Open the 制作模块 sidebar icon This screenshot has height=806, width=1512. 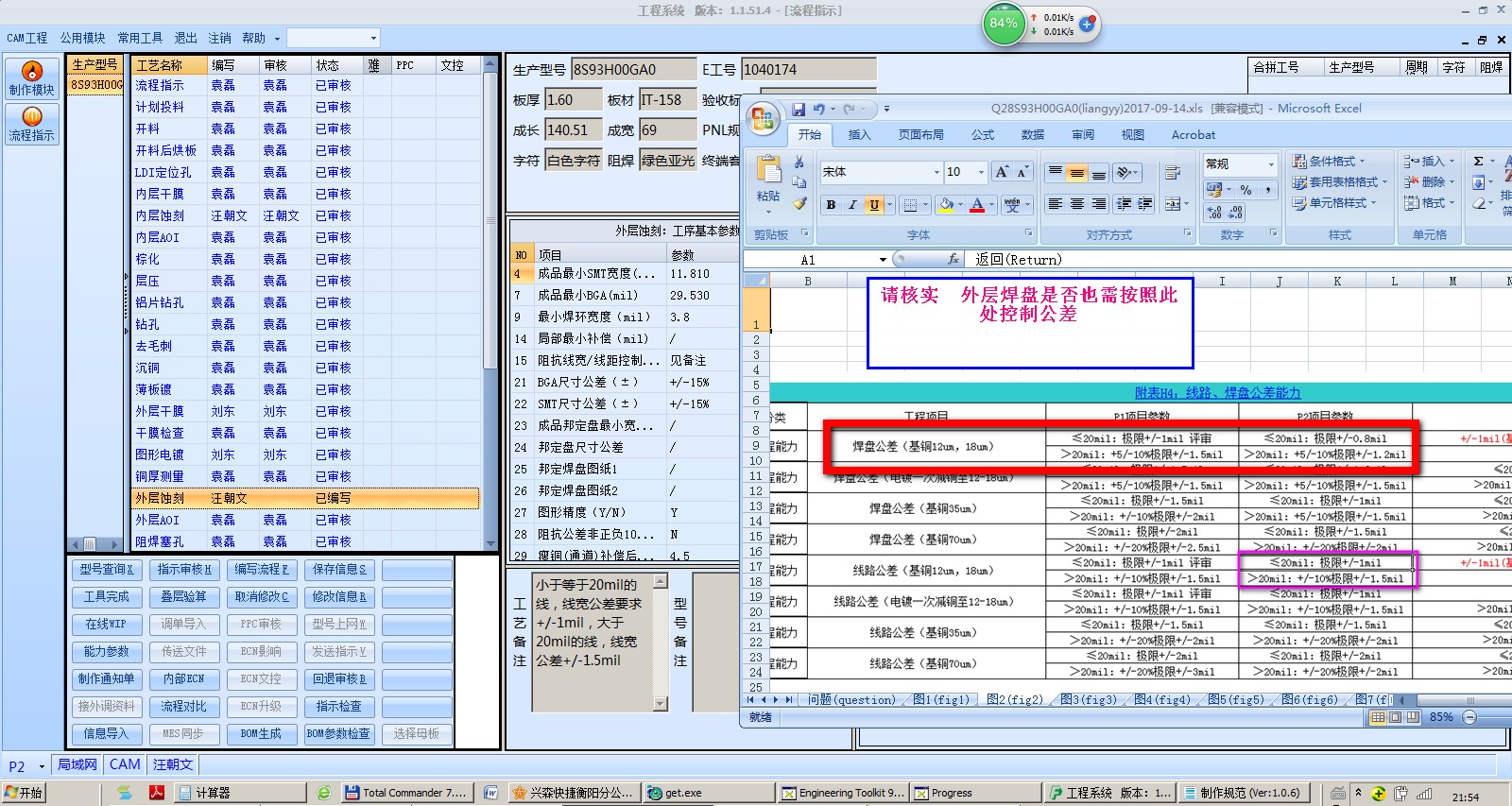(32, 77)
